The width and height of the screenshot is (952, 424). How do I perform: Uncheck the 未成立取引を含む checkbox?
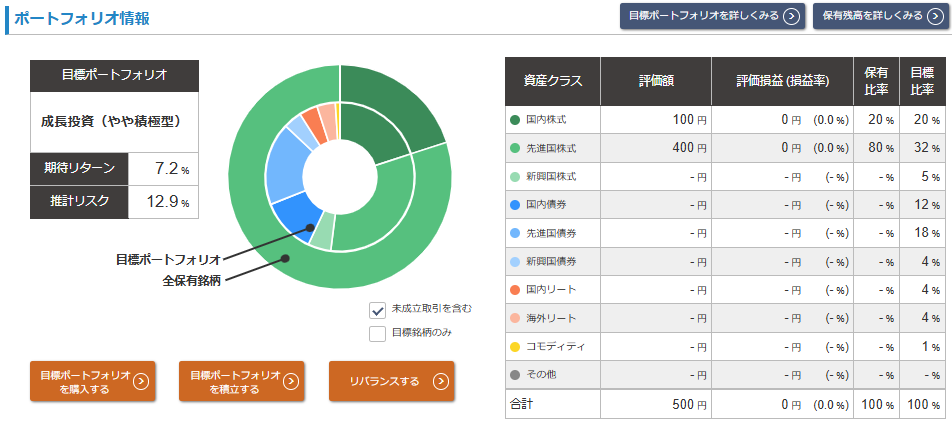[377, 309]
